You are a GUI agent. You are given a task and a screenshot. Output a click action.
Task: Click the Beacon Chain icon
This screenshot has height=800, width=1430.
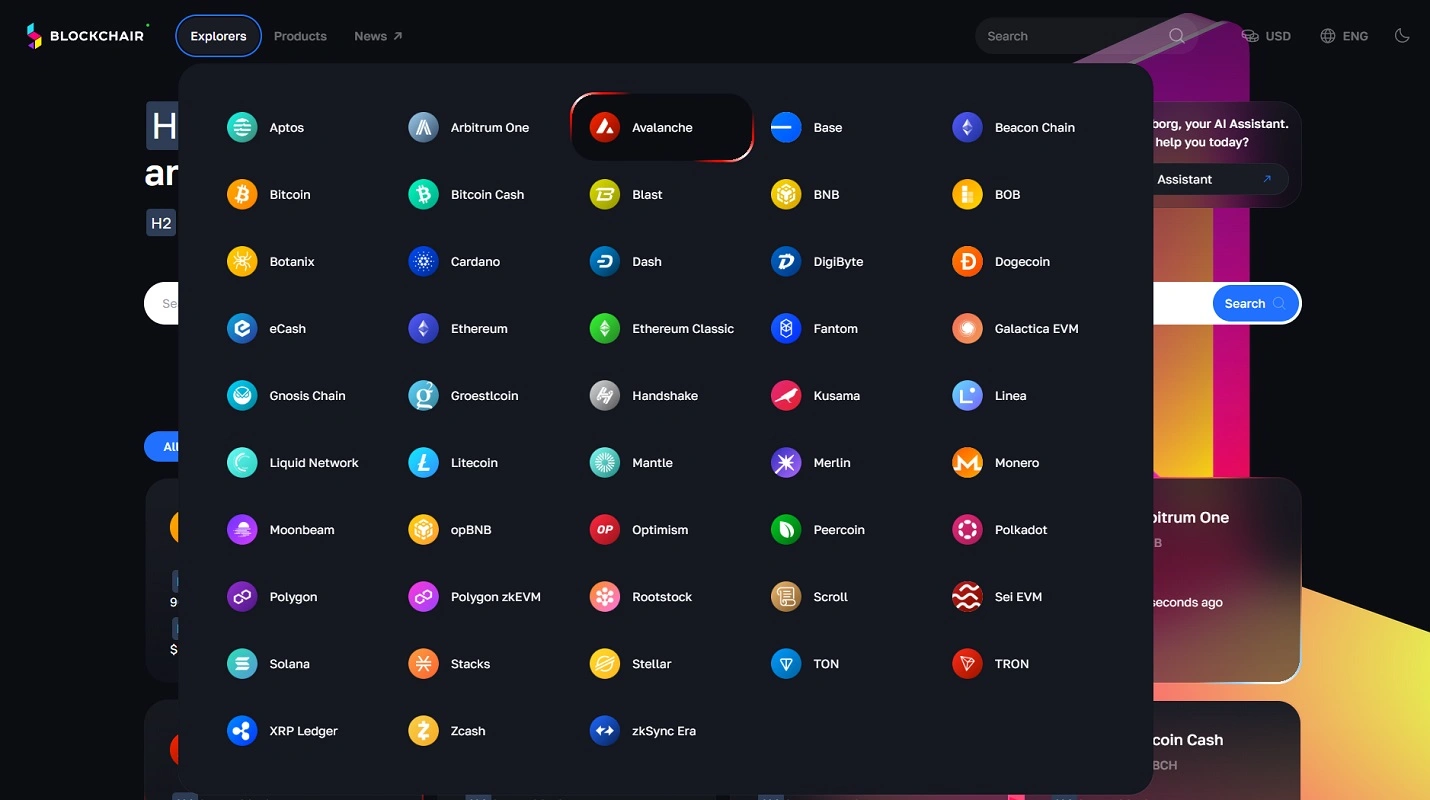[x=967, y=127]
